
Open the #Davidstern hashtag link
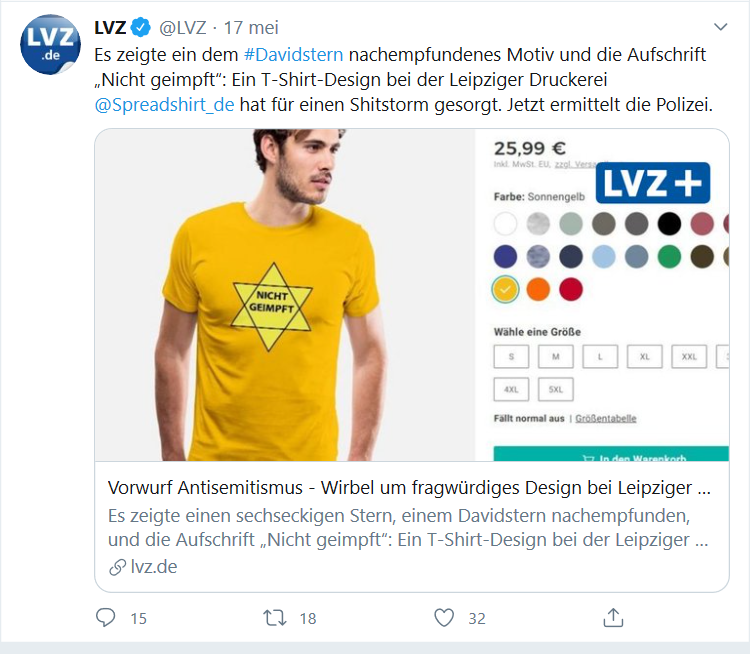293,55
